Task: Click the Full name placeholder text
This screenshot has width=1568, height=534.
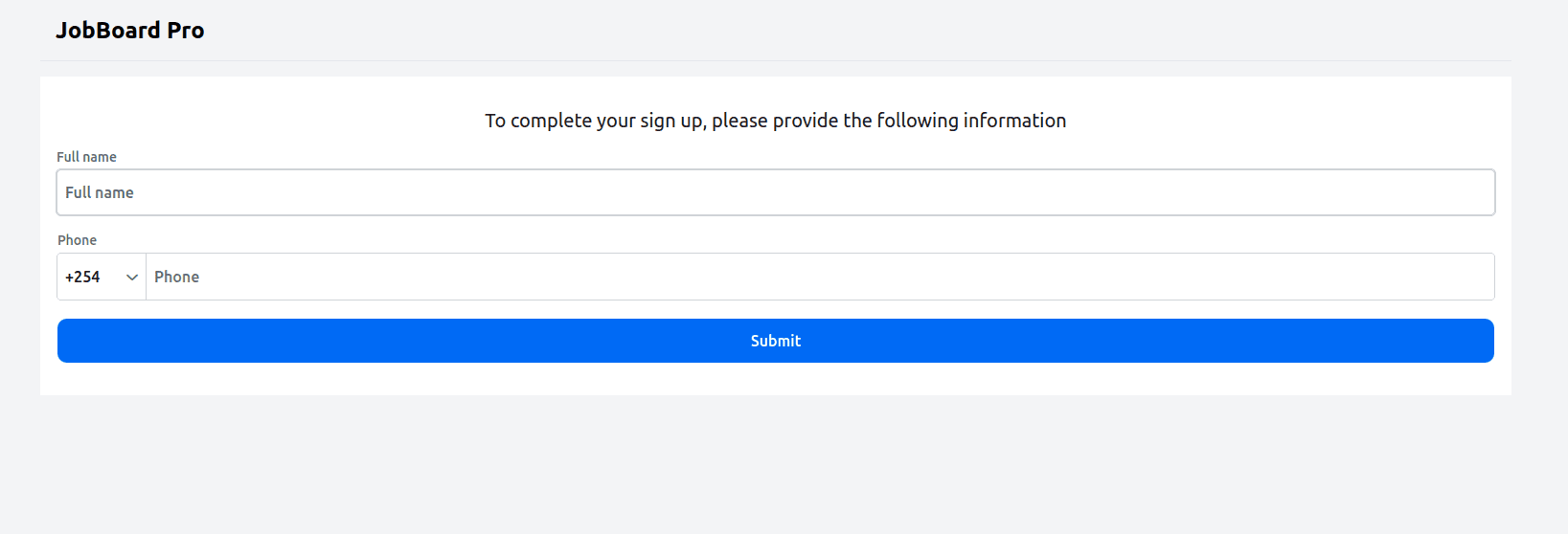Action: click(x=100, y=192)
